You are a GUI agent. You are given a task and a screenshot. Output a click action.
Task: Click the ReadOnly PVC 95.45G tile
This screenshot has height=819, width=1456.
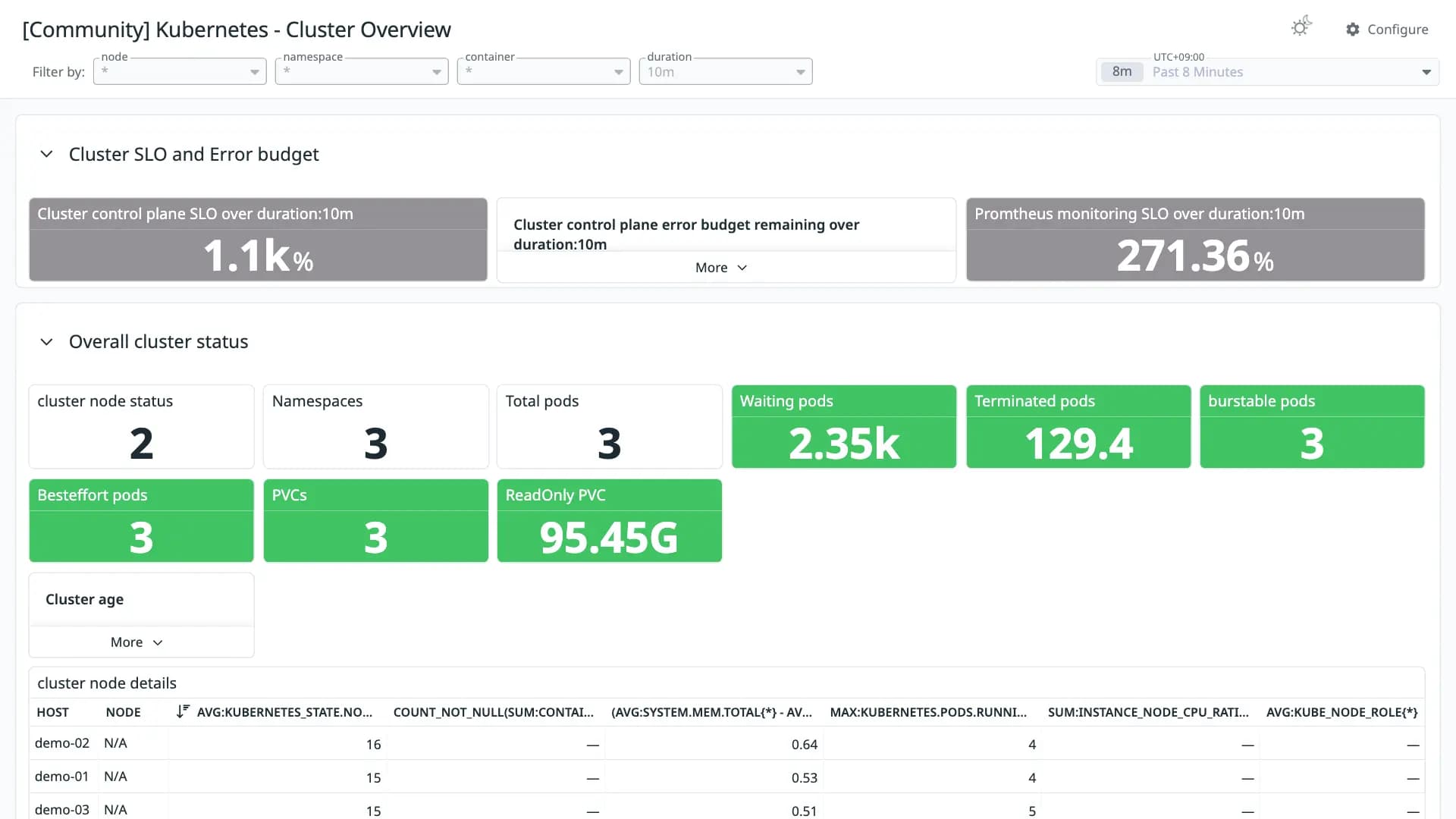[610, 520]
